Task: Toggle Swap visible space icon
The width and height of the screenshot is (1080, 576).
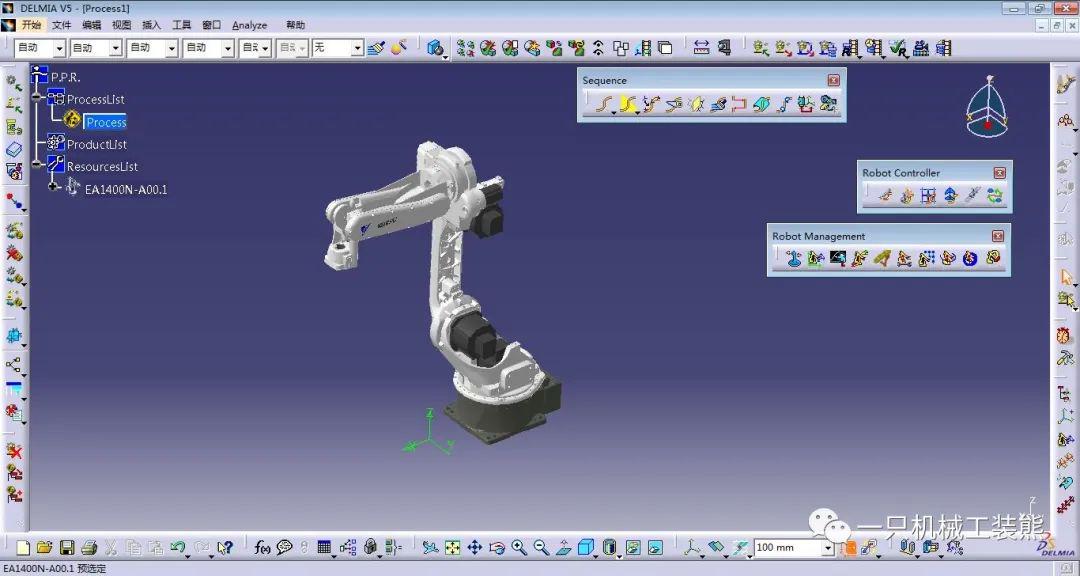Action: pos(655,548)
